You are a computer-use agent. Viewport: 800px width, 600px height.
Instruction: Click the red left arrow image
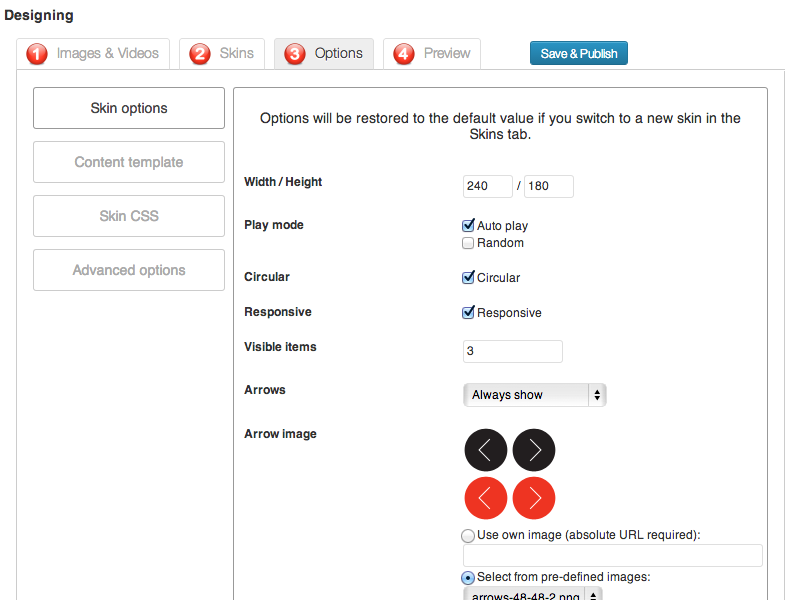(x=485, y=498)
